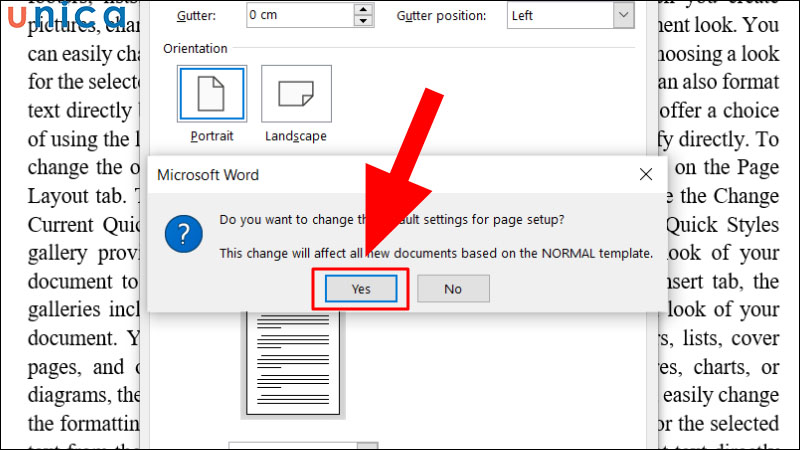Click the Landscape label text
The height and width of the screenshot is (450, 800).
(x=296, y=136)
